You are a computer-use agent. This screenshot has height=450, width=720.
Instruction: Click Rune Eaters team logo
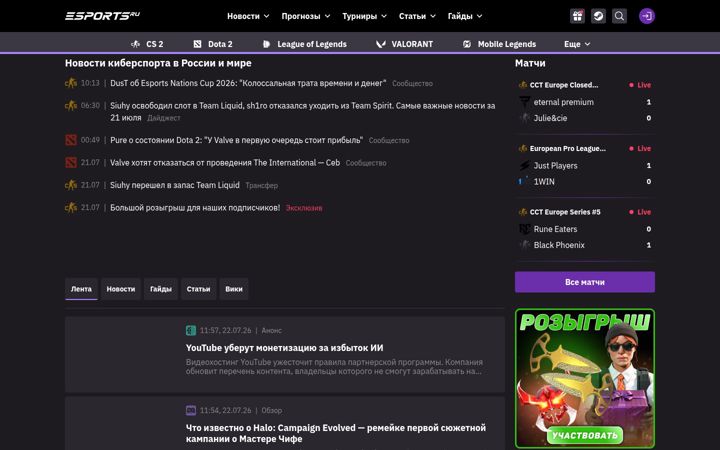524,229
